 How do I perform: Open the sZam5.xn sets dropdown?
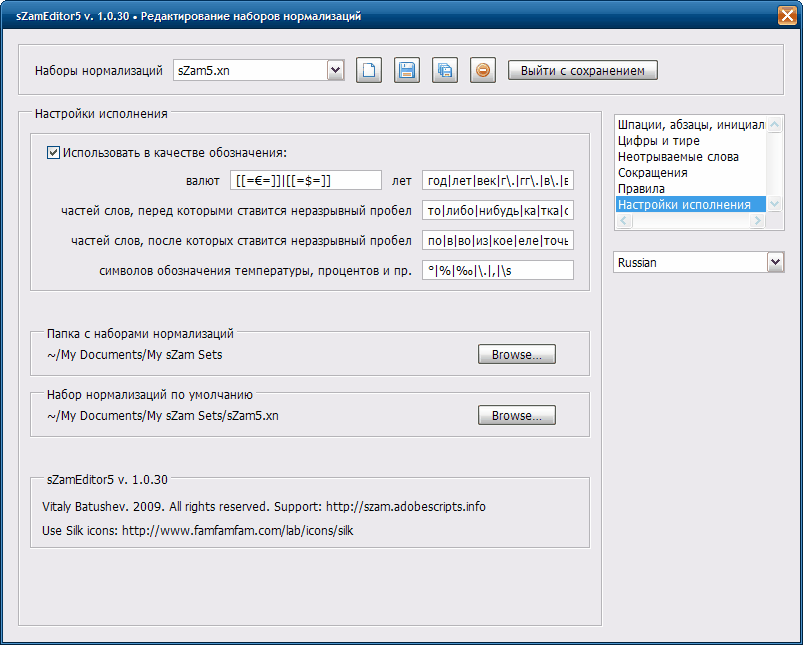click(335, 70)
